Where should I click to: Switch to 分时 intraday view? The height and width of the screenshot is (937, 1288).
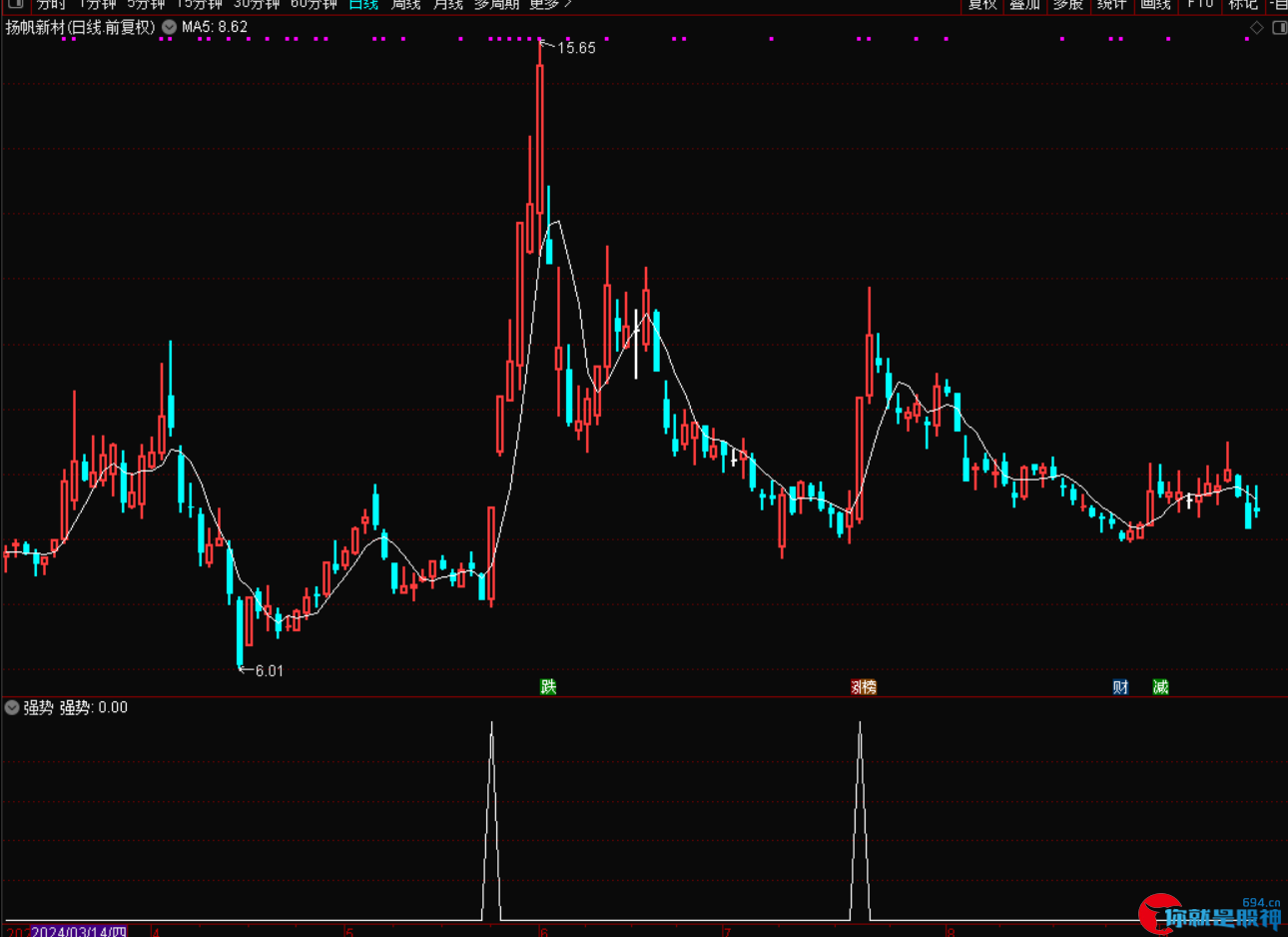tap(51, 4)
